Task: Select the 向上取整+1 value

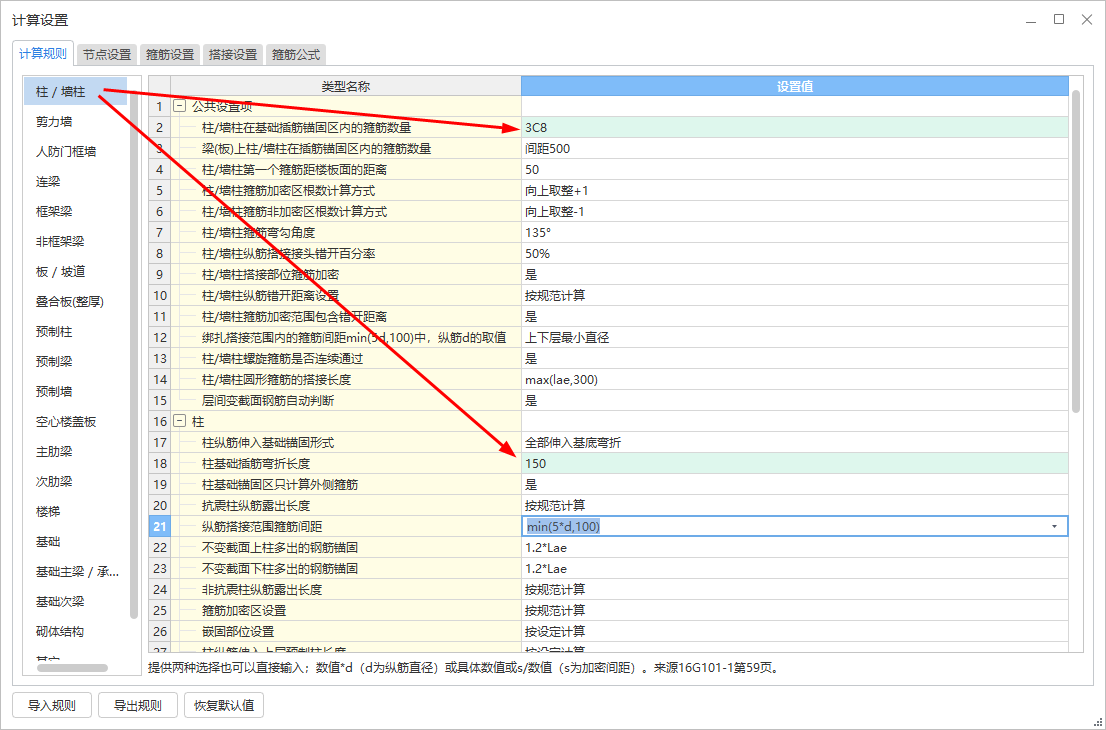Action: click(x=795, y=190)
